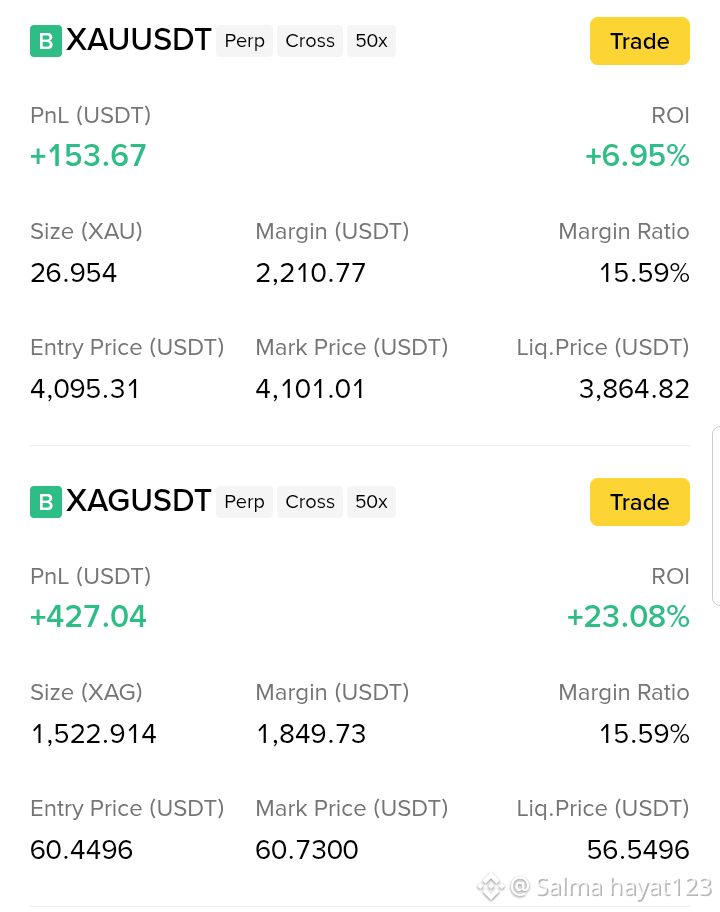Click the green B badge beside XAUUSDT
The width and height of the screenshot is (720, 912).
46,41
